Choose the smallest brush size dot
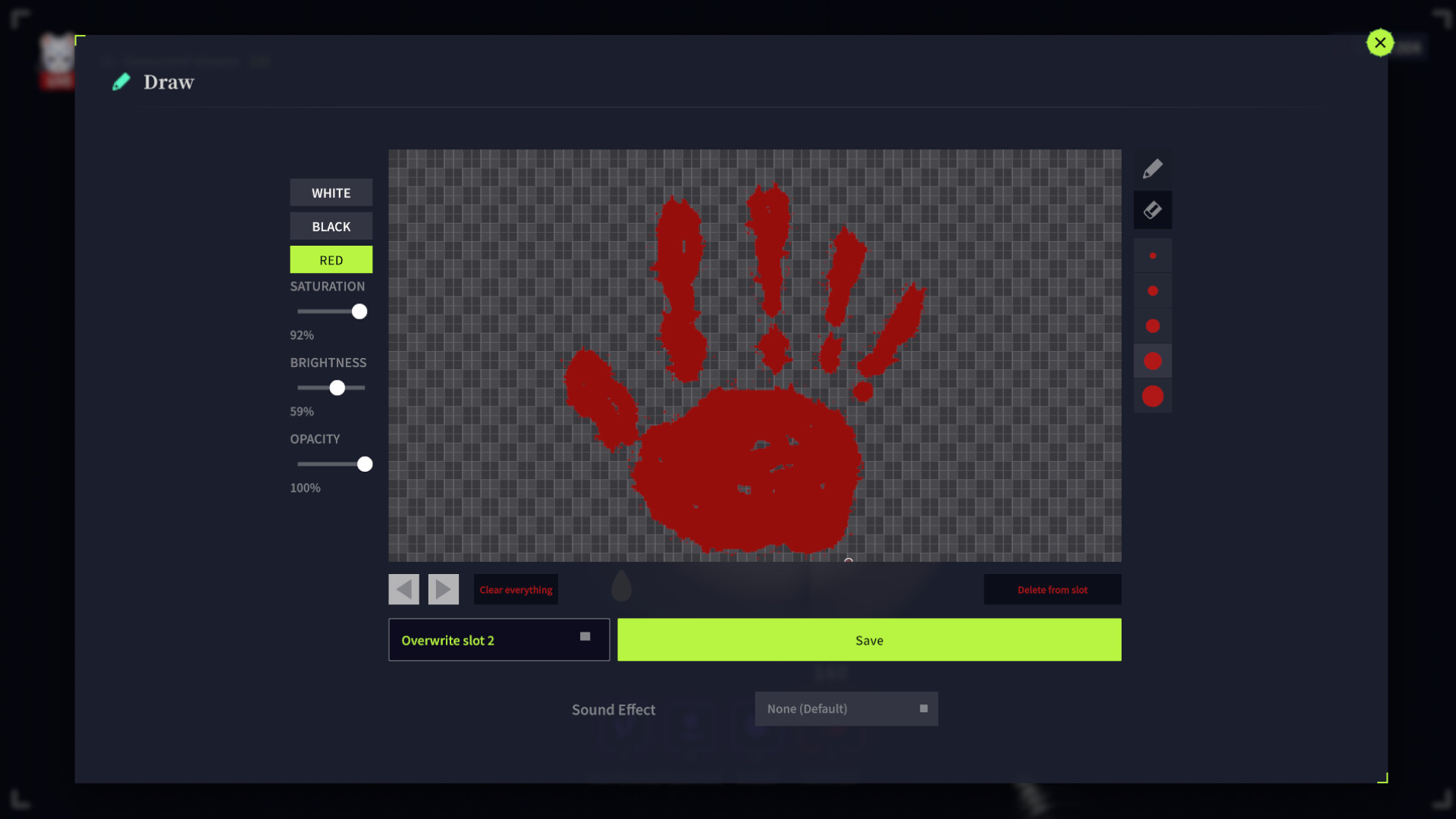Image resolution: width=1456 pixels, height=819 pixels. click(x=1153, y=256)
